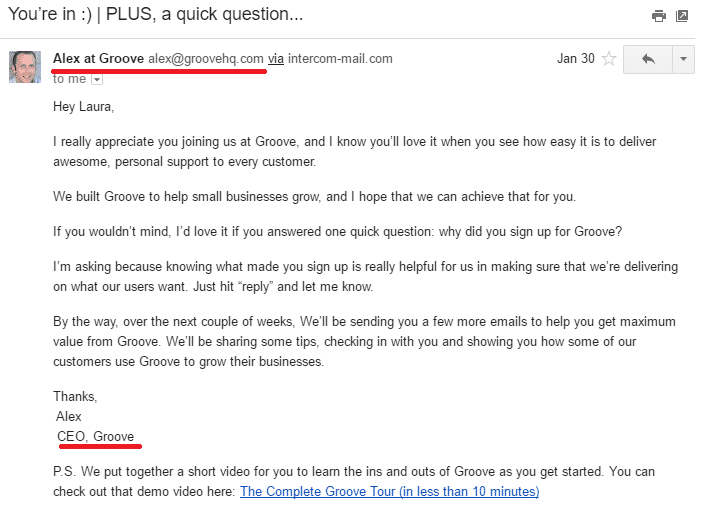707x519 pixels.
Task: Click the 'Thanks,' closing line
Action: click(75, 396)
